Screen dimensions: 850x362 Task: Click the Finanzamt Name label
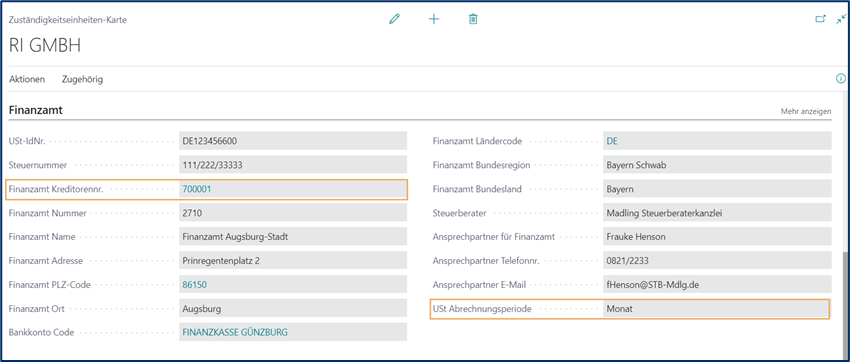pos(42,237)
